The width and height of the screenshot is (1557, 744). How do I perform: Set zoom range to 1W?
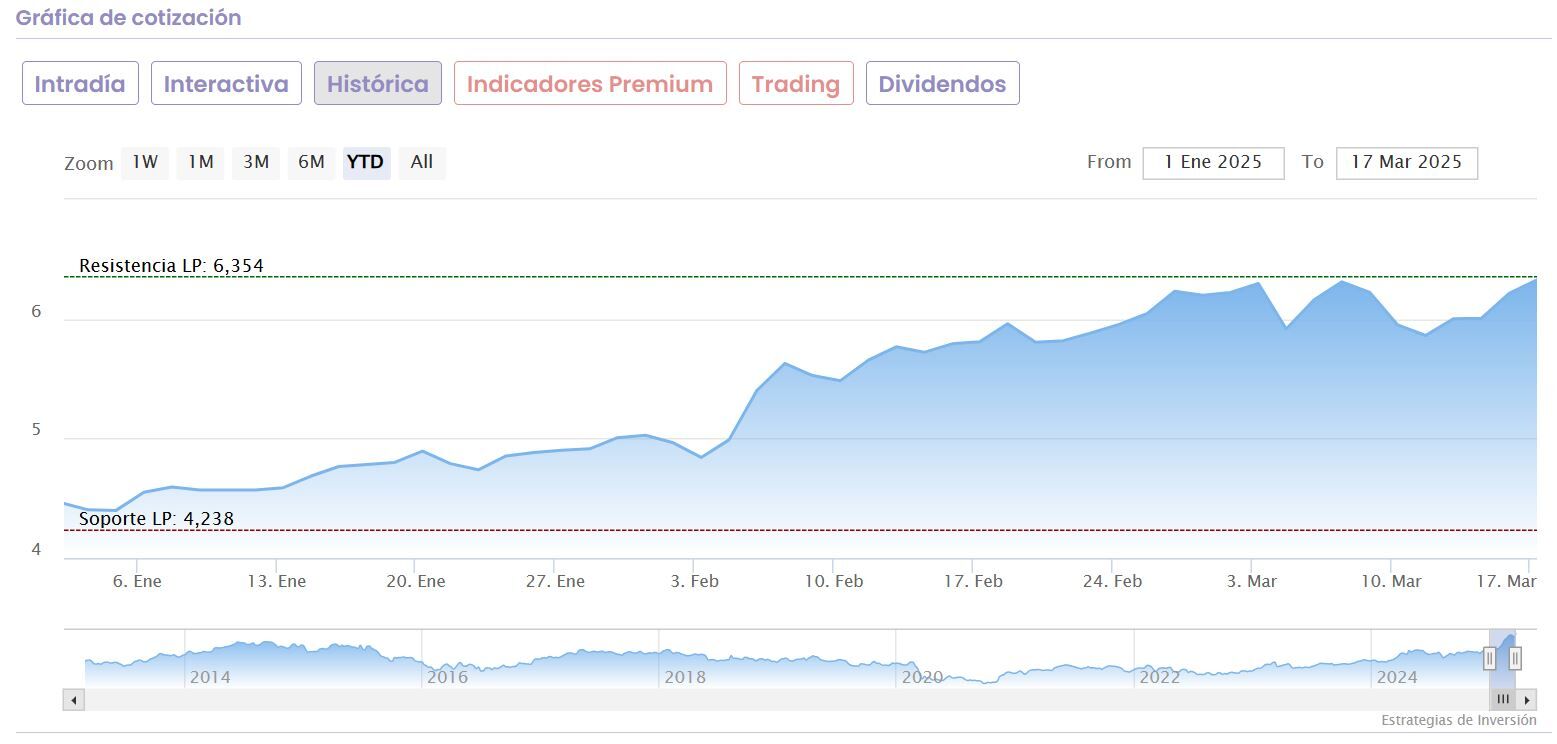tap(145, 162)
